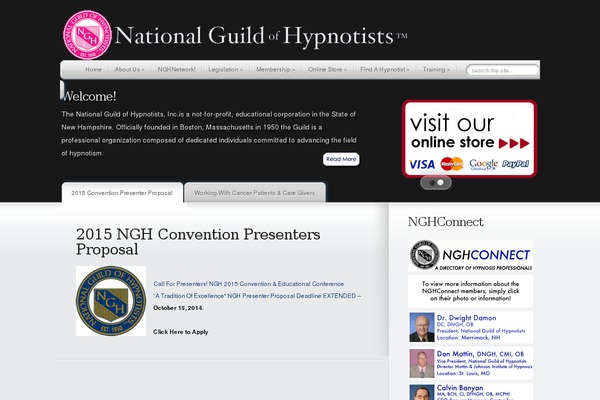Click Don Mottin's photo

(x=422, y=363)
